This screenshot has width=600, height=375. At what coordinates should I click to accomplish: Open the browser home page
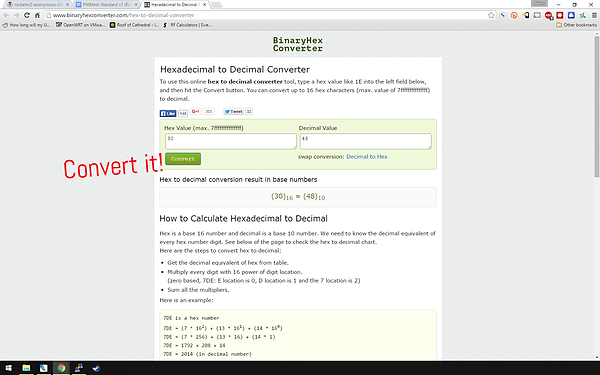tap(37, 15)
